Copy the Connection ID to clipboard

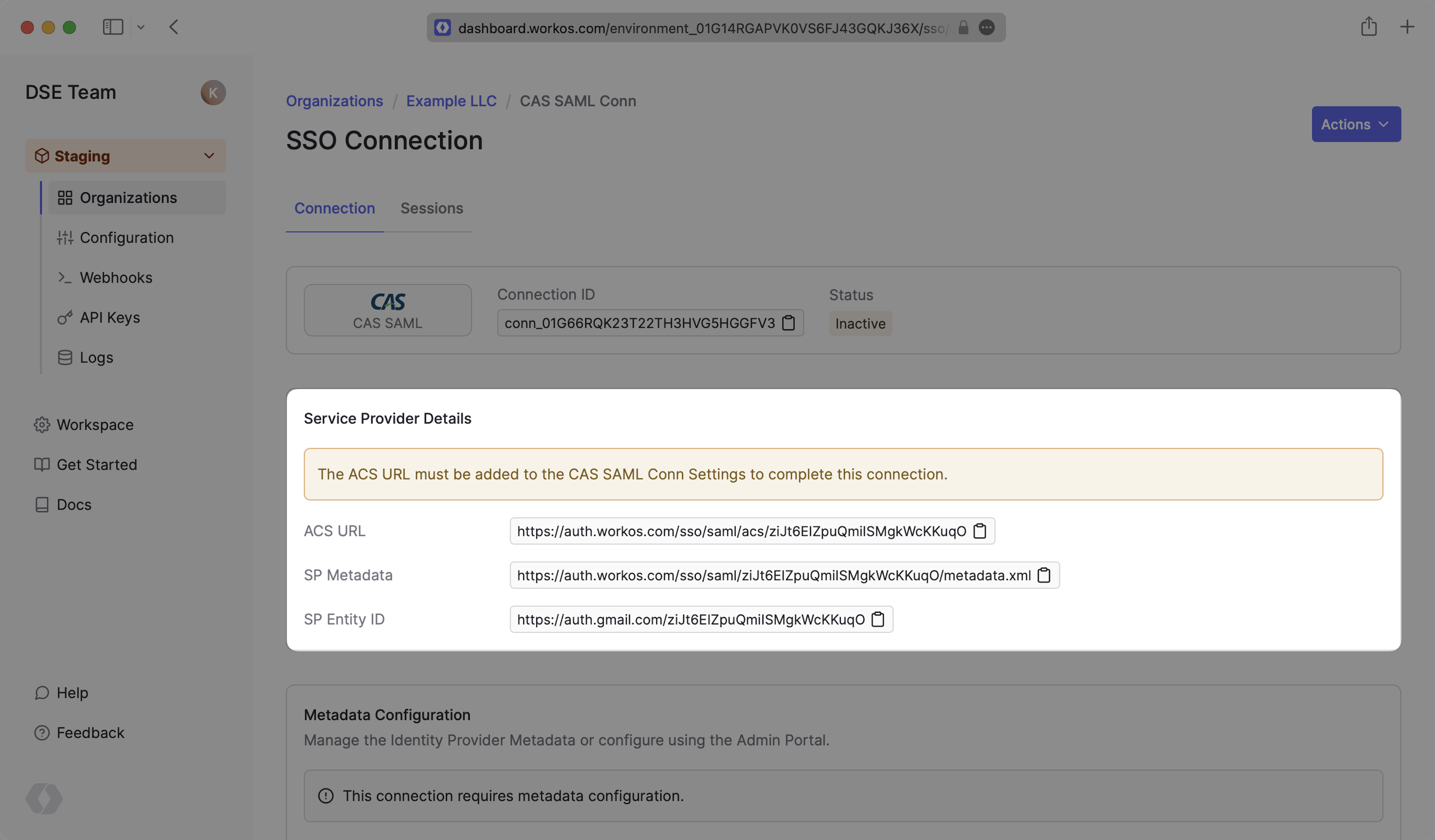coord(789,323)
